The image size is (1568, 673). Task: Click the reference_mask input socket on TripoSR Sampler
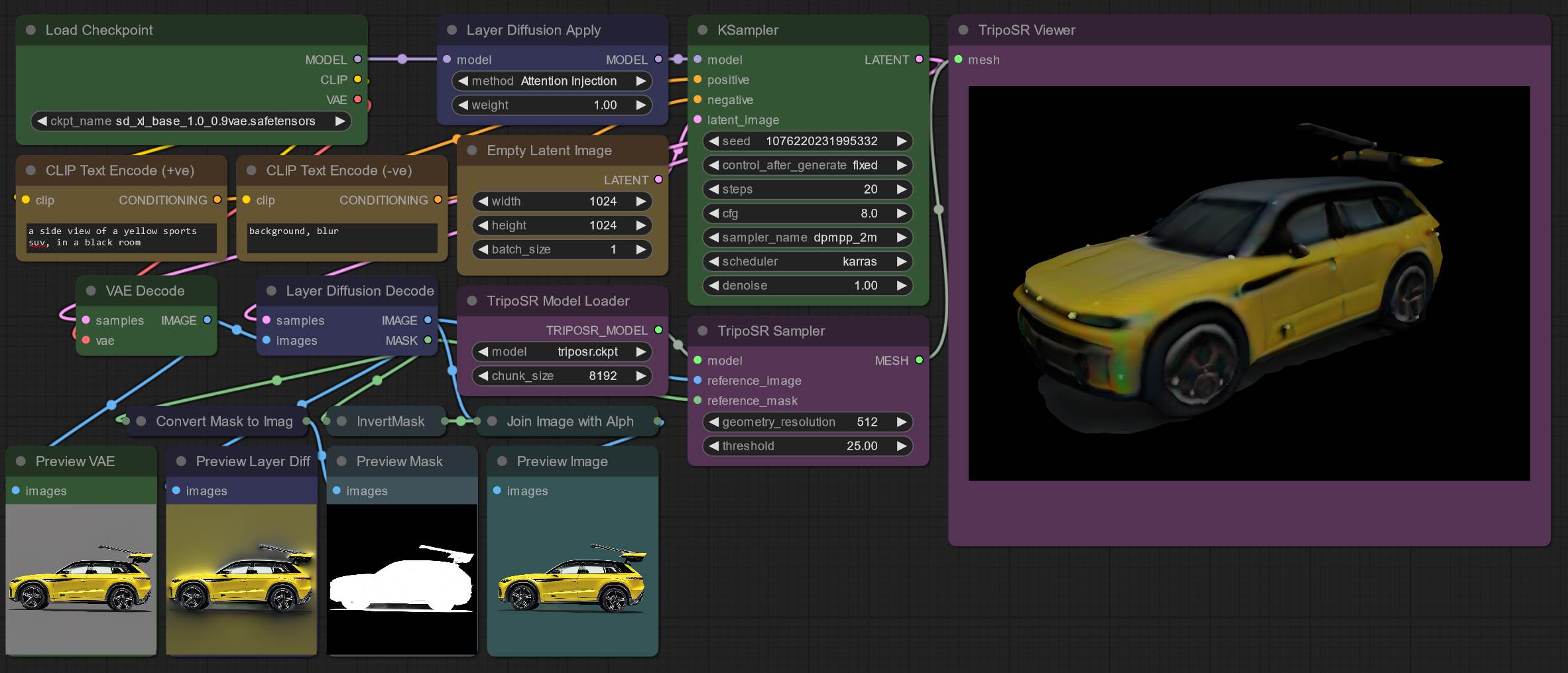click(x=697, y=400)
